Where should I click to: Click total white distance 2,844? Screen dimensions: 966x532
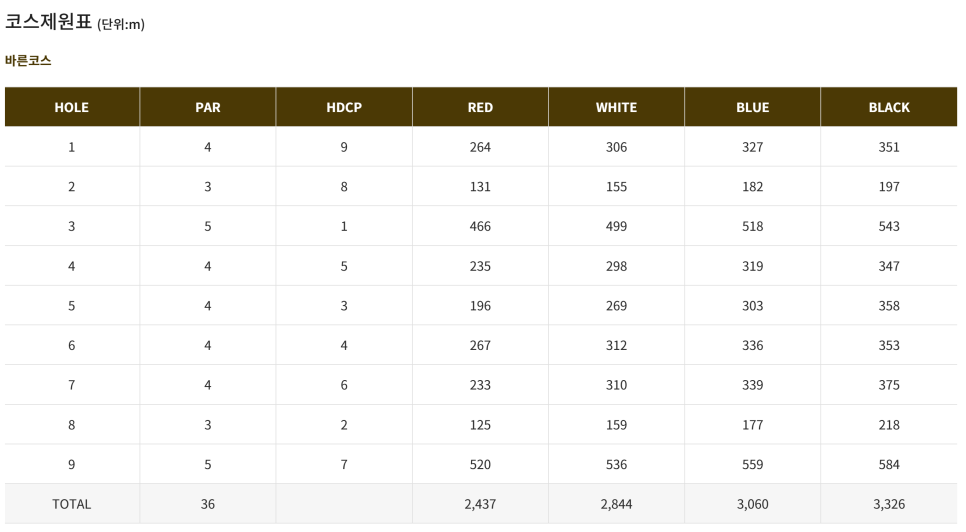pyautogui.click(x=616, y=504)
